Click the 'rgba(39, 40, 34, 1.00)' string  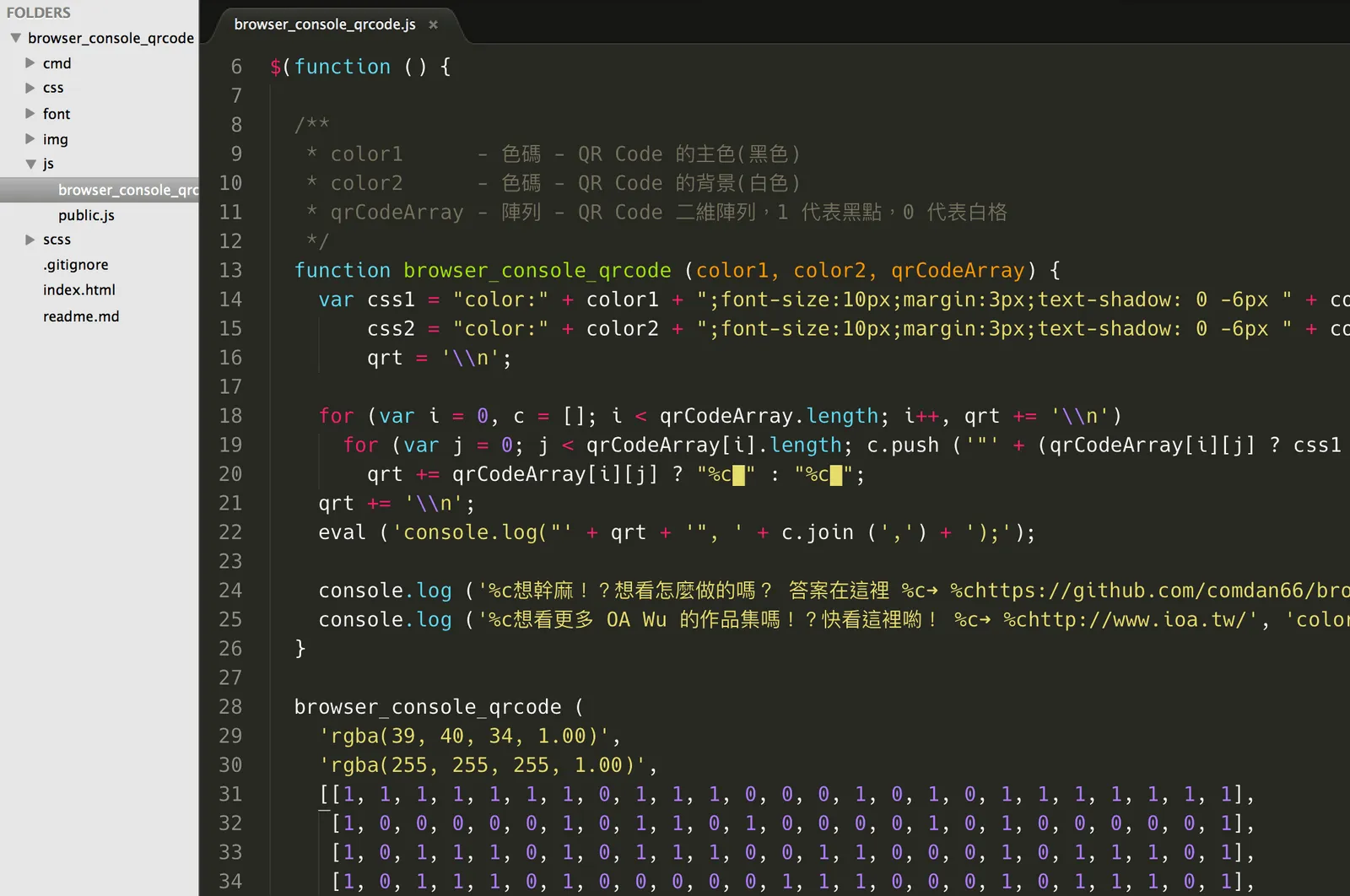(464, 737)
